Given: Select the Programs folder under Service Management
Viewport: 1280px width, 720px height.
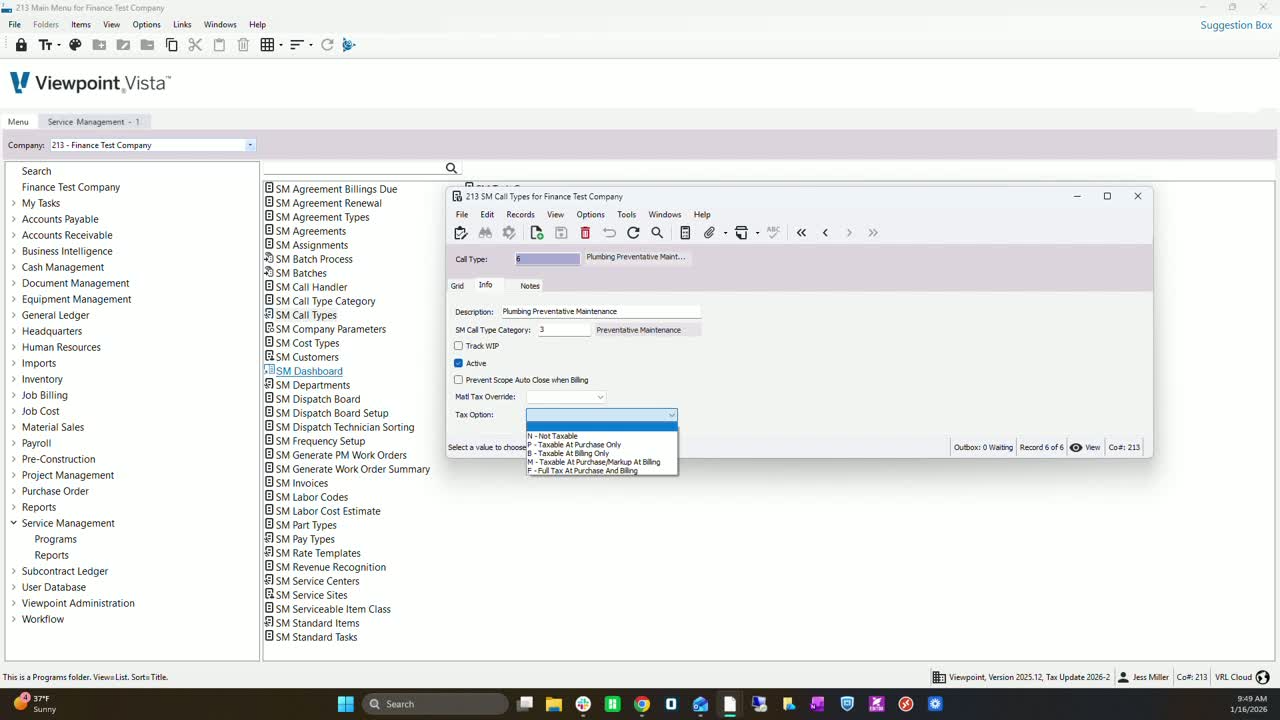Looking at the screenshot, I should 56,539.
